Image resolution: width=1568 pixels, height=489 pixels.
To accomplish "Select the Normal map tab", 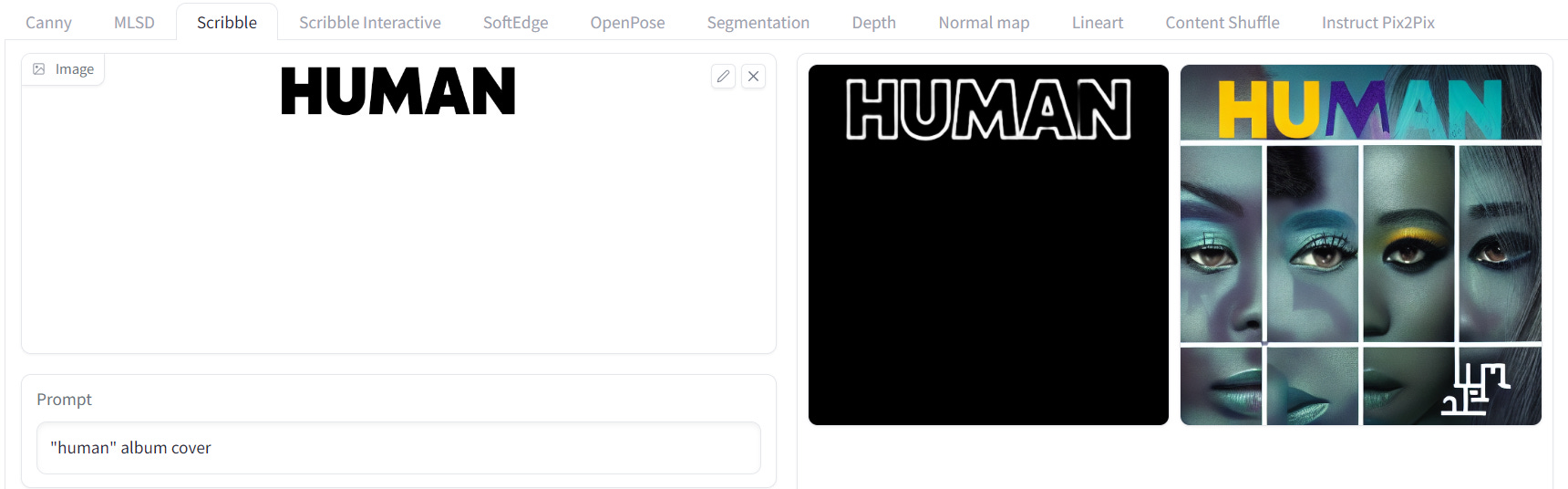I will [x=984, y=23].
